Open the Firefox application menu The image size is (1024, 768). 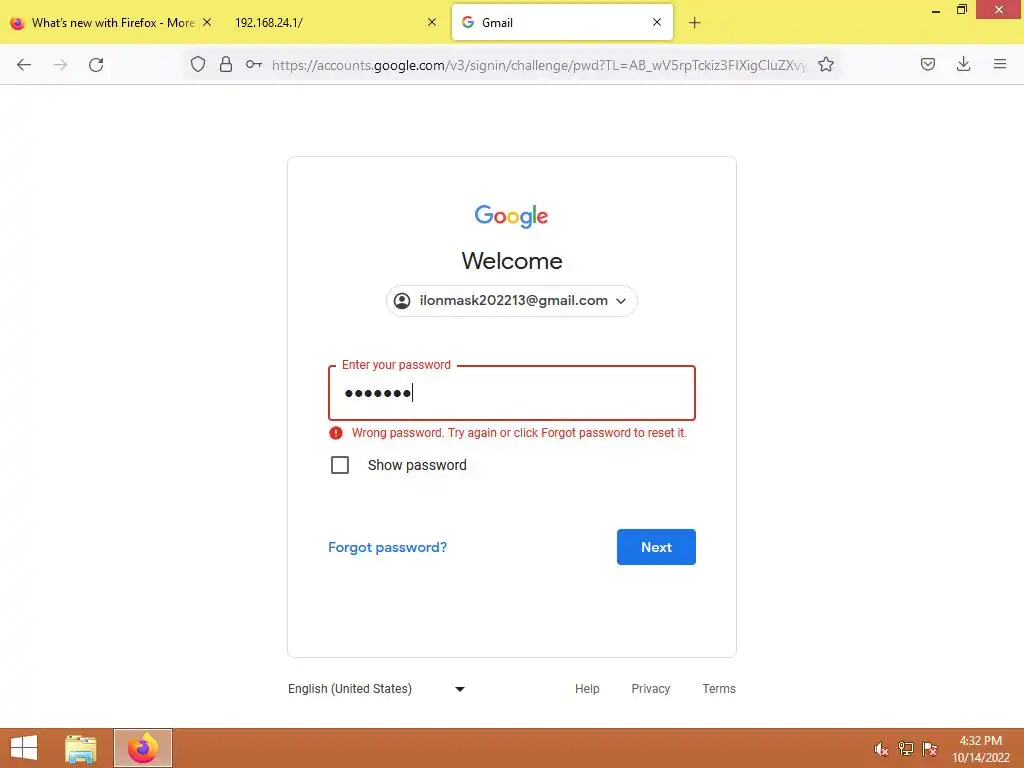tap(1000, 64)
